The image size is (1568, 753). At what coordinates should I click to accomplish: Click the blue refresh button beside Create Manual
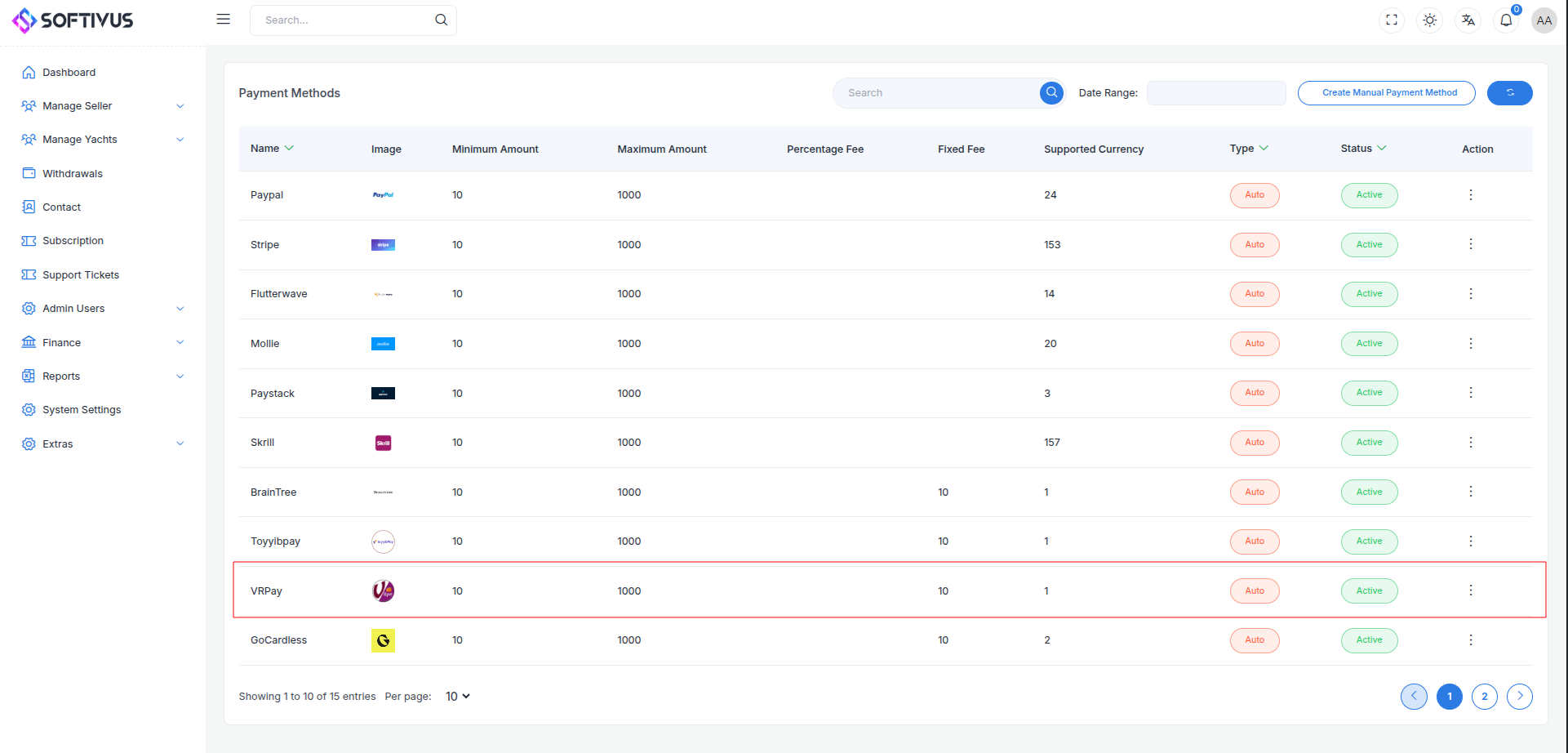1509,93
